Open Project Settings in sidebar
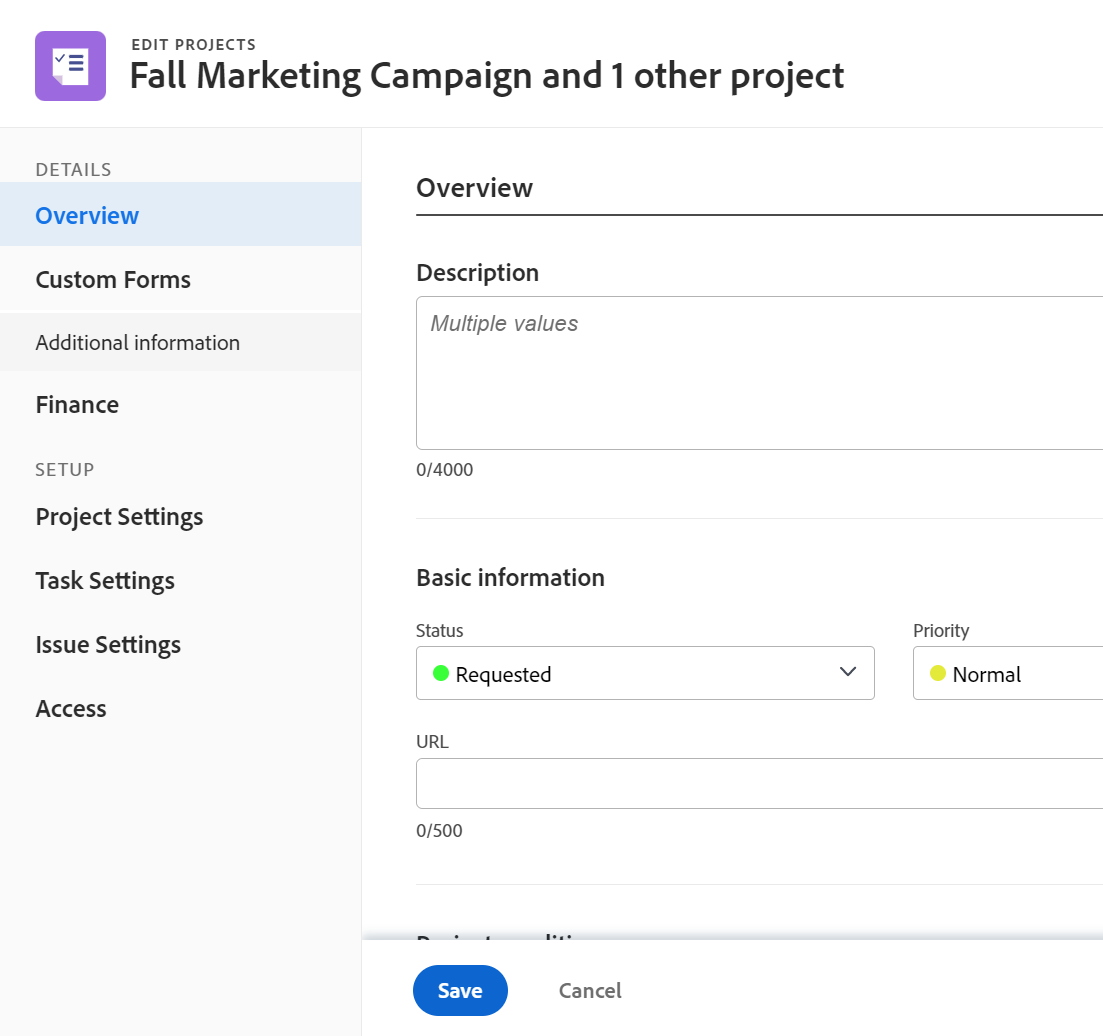 tap(119, 516)
